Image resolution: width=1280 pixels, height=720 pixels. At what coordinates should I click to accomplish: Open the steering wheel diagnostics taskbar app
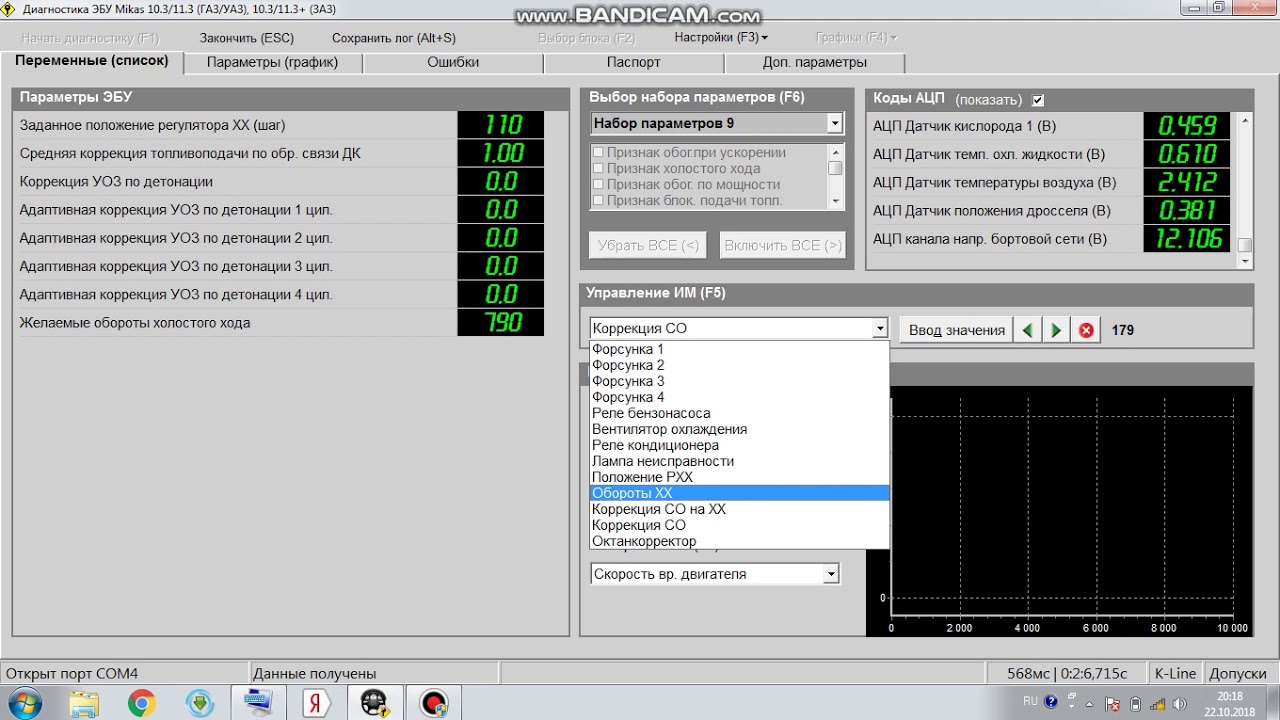[x=374, y=703]
